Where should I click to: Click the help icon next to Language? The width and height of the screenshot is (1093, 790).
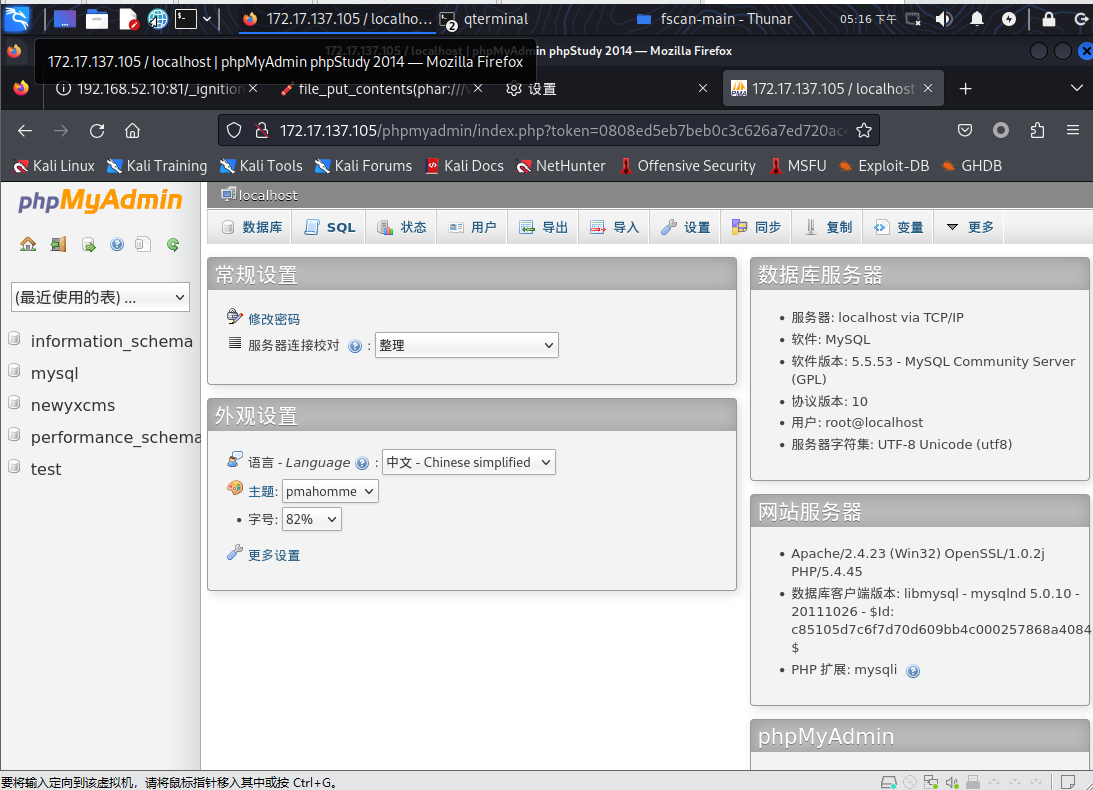[362, 463]
